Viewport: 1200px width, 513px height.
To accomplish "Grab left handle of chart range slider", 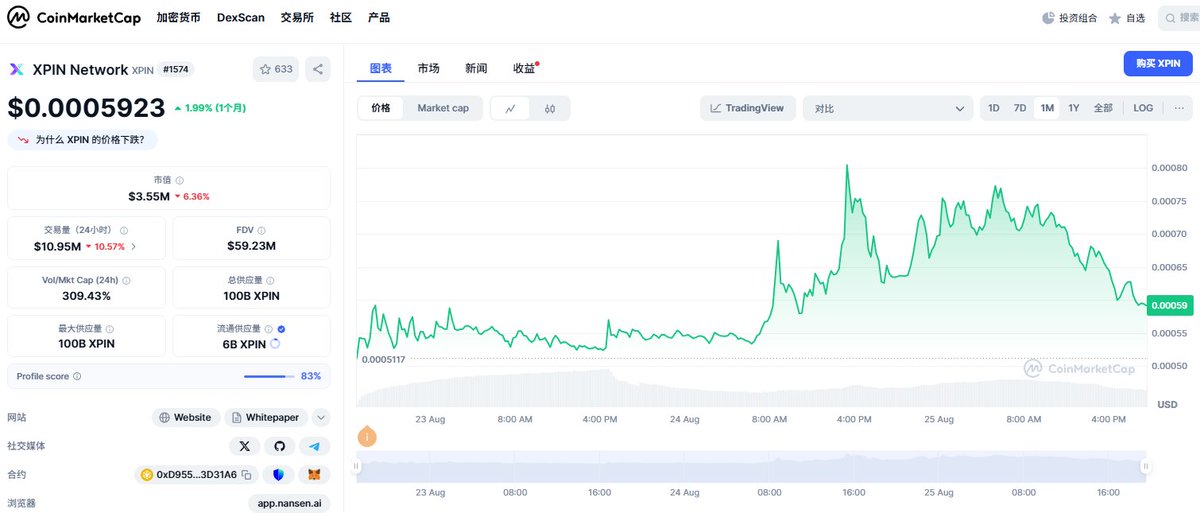I will (x=355, y=466).
